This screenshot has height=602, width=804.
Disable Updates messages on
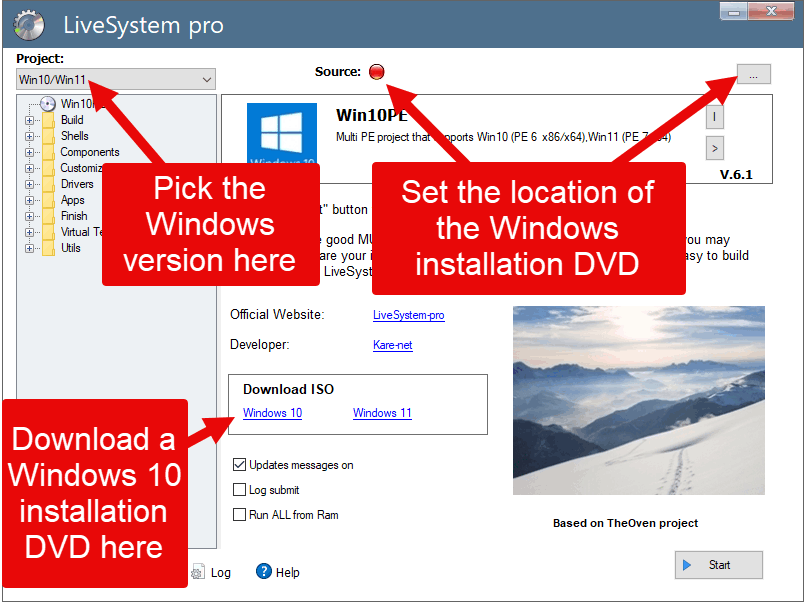click(237, 464)
